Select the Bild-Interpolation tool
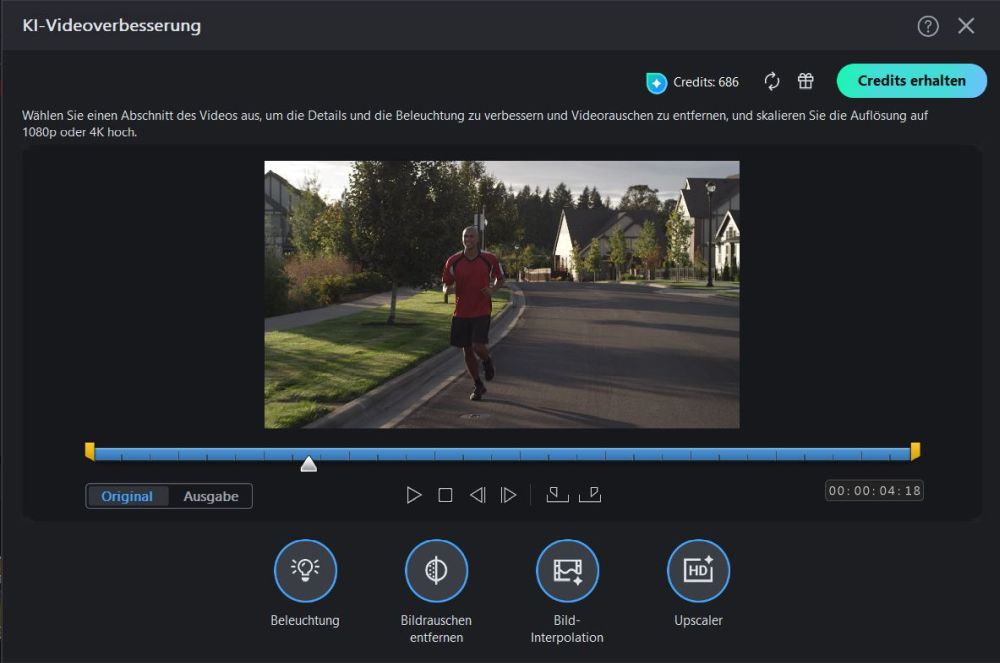The height and width of the screenshot is (663, 1000). (567, 571)
